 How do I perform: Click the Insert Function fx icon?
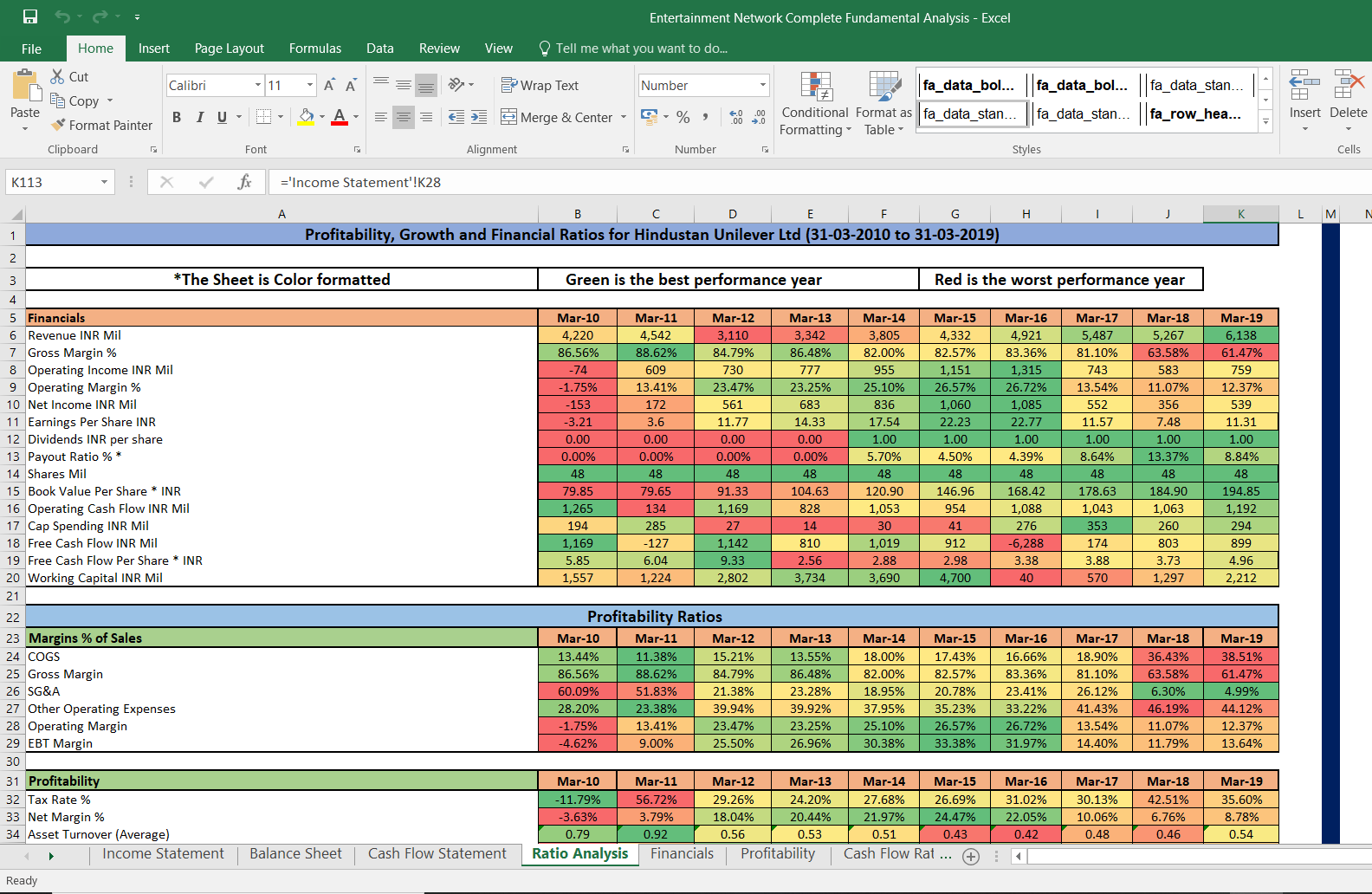click(244, 182)
